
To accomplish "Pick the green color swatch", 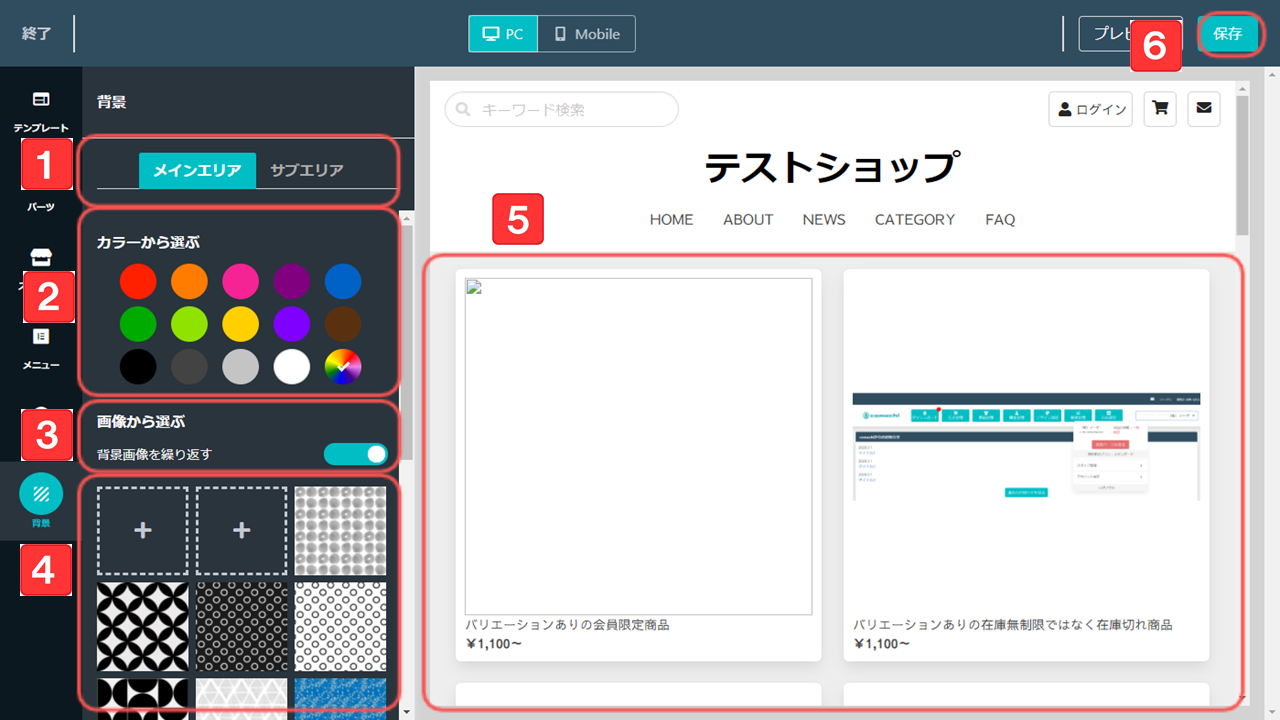I will click(x=138, y=324).
